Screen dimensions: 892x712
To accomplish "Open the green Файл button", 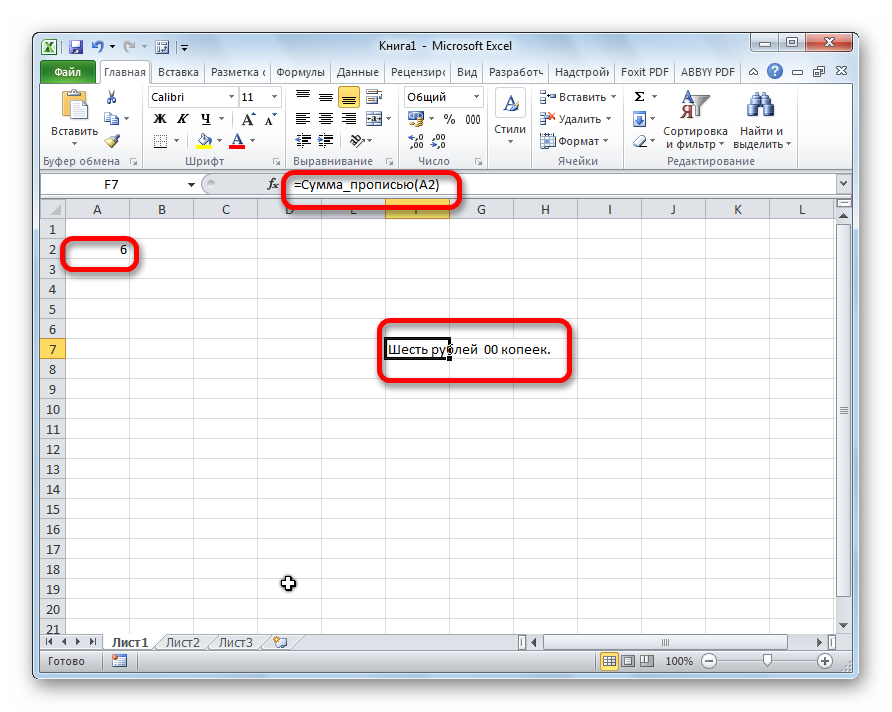I will coord(68,72).
